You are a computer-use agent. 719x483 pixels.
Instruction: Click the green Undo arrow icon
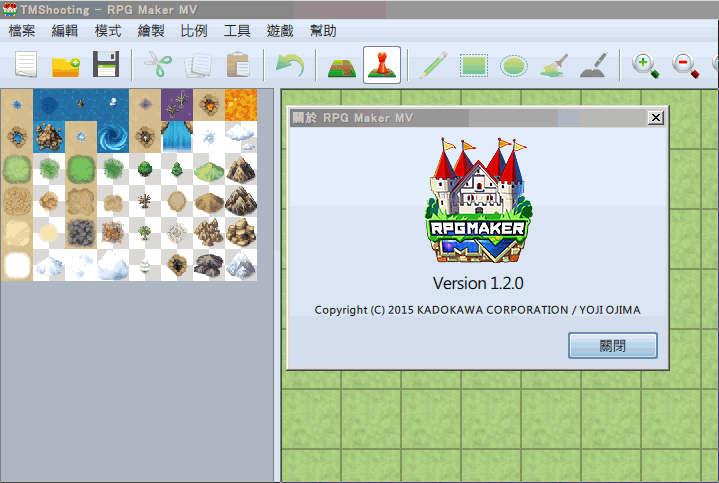tap(290, 65)
